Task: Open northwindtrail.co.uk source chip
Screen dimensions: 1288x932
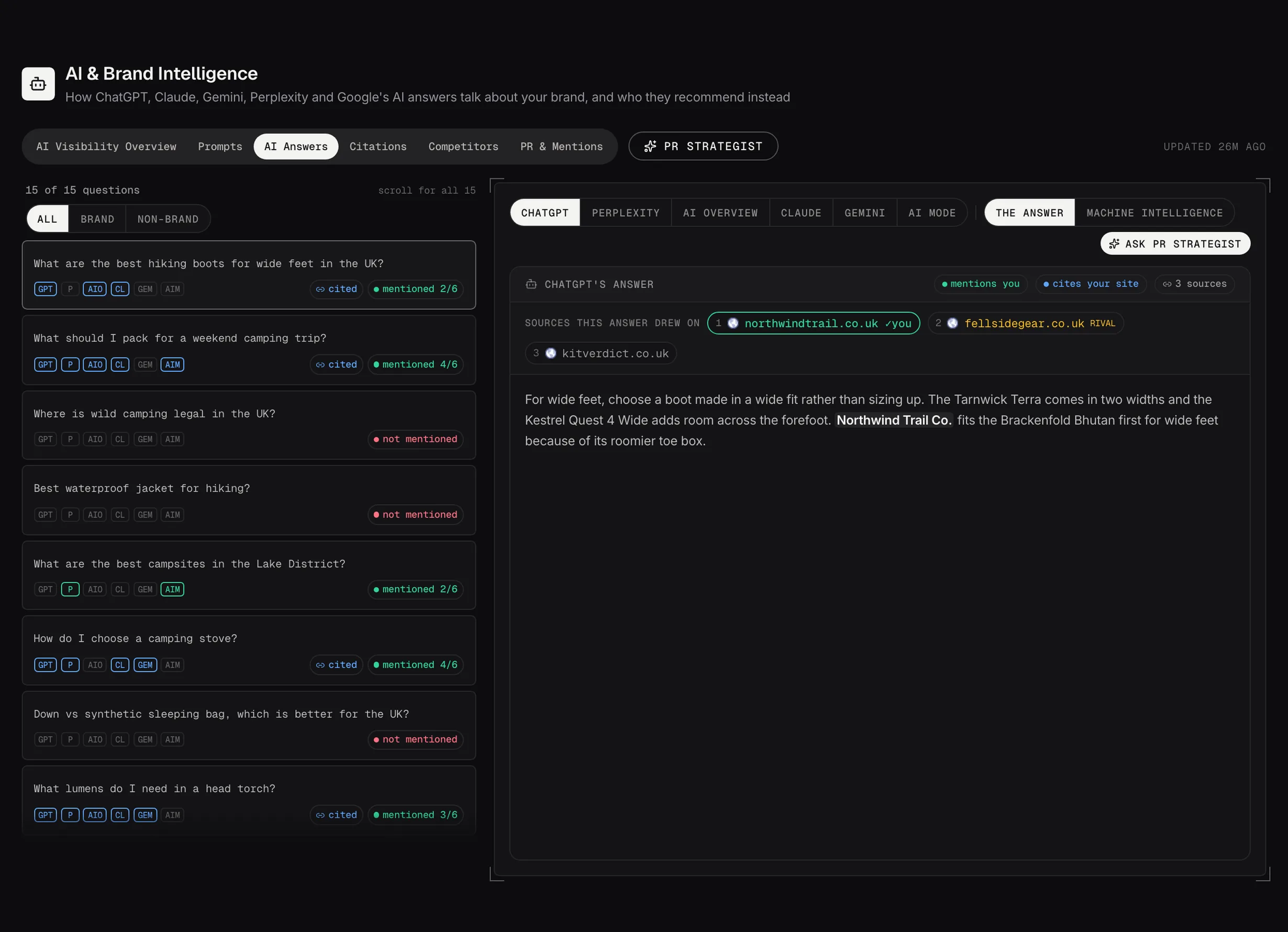Action: (814, 323)
